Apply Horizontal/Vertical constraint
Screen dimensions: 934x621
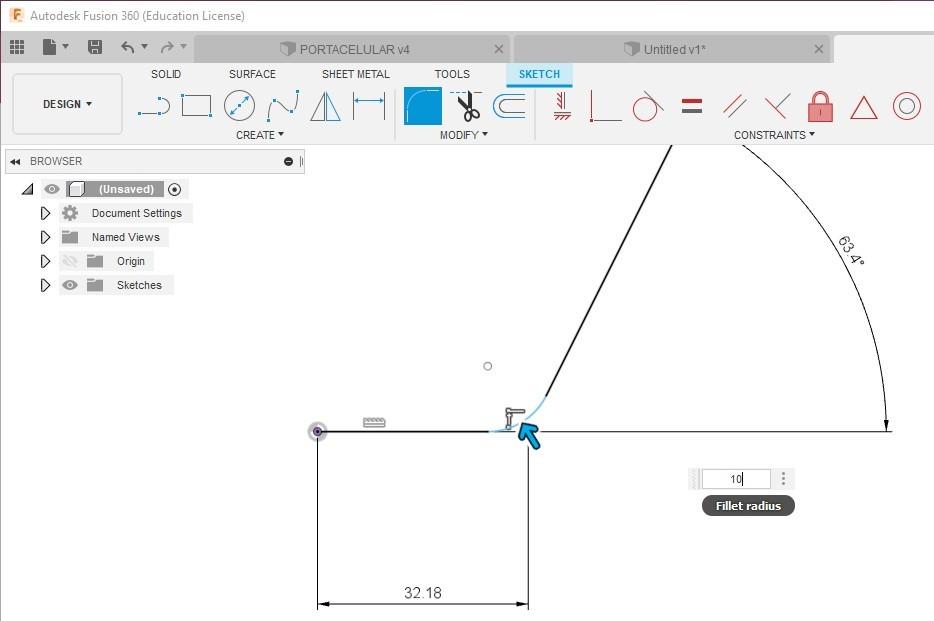[x=561, y=106]
